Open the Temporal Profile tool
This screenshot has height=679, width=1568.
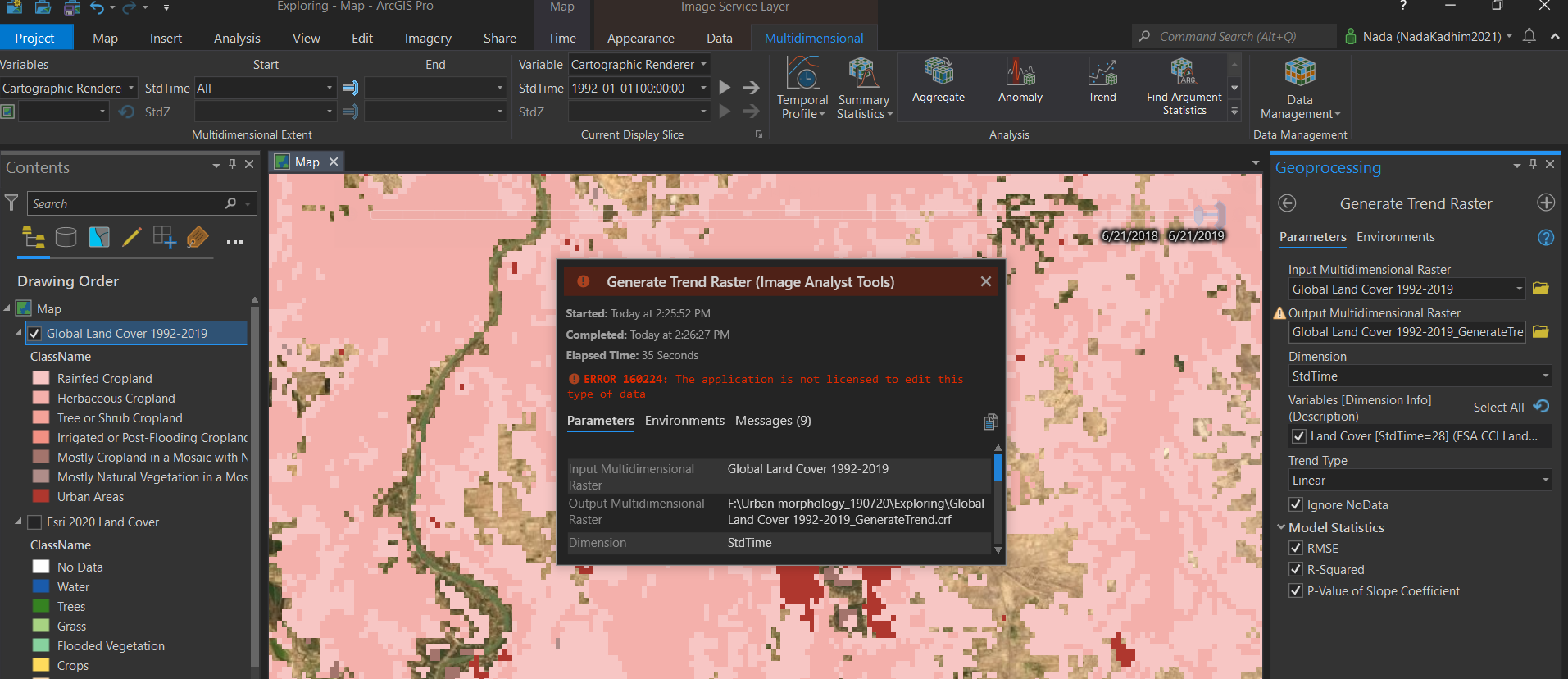[802, 88]
